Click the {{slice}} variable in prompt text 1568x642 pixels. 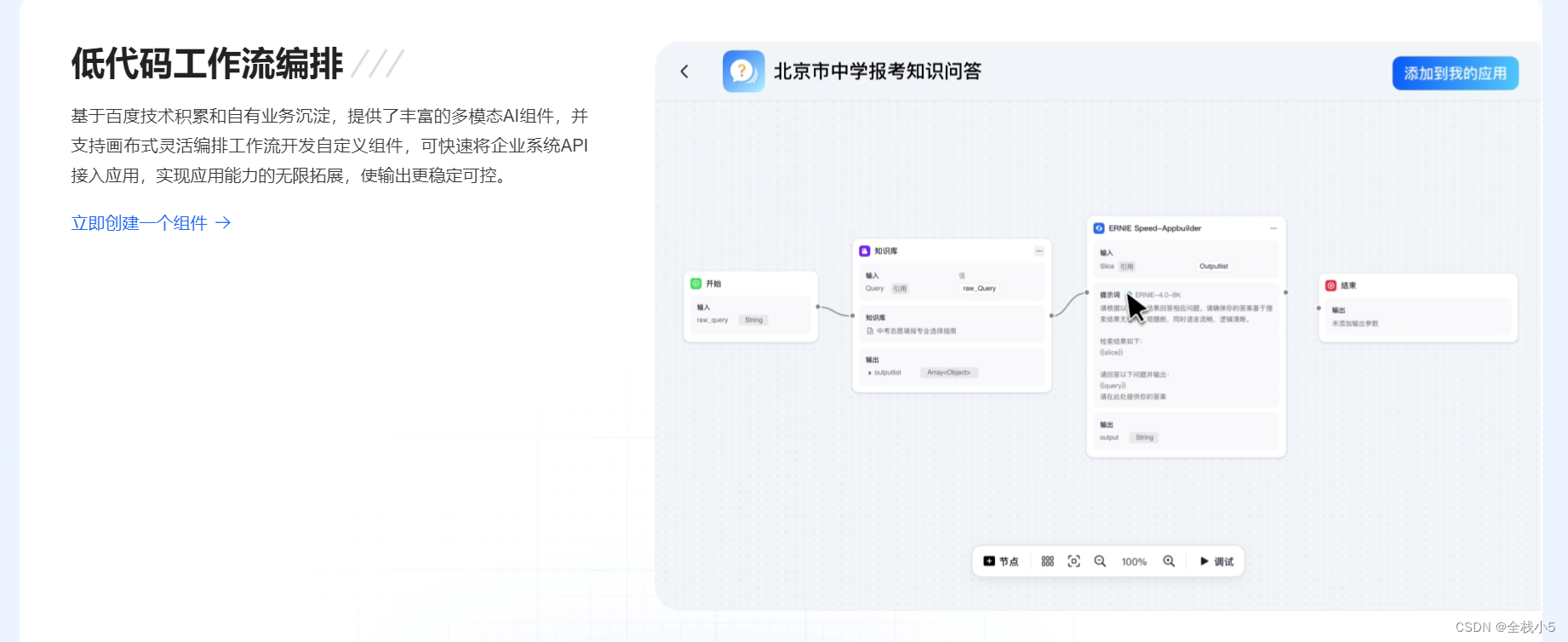(1111, 353)
